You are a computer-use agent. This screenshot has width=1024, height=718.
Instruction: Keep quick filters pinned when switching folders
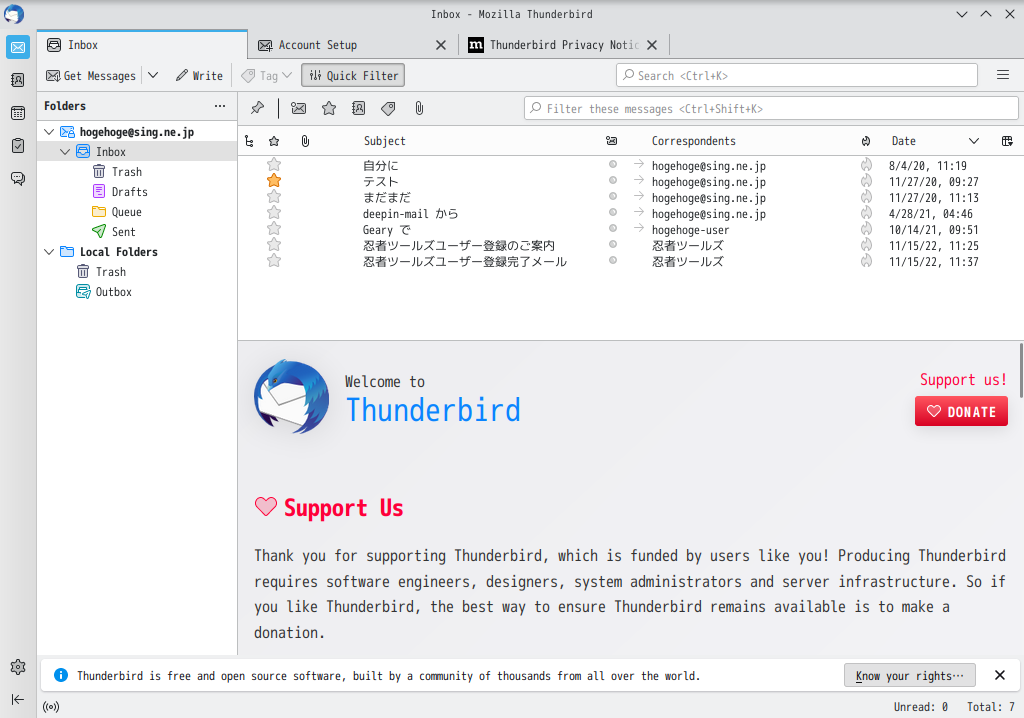257,108
